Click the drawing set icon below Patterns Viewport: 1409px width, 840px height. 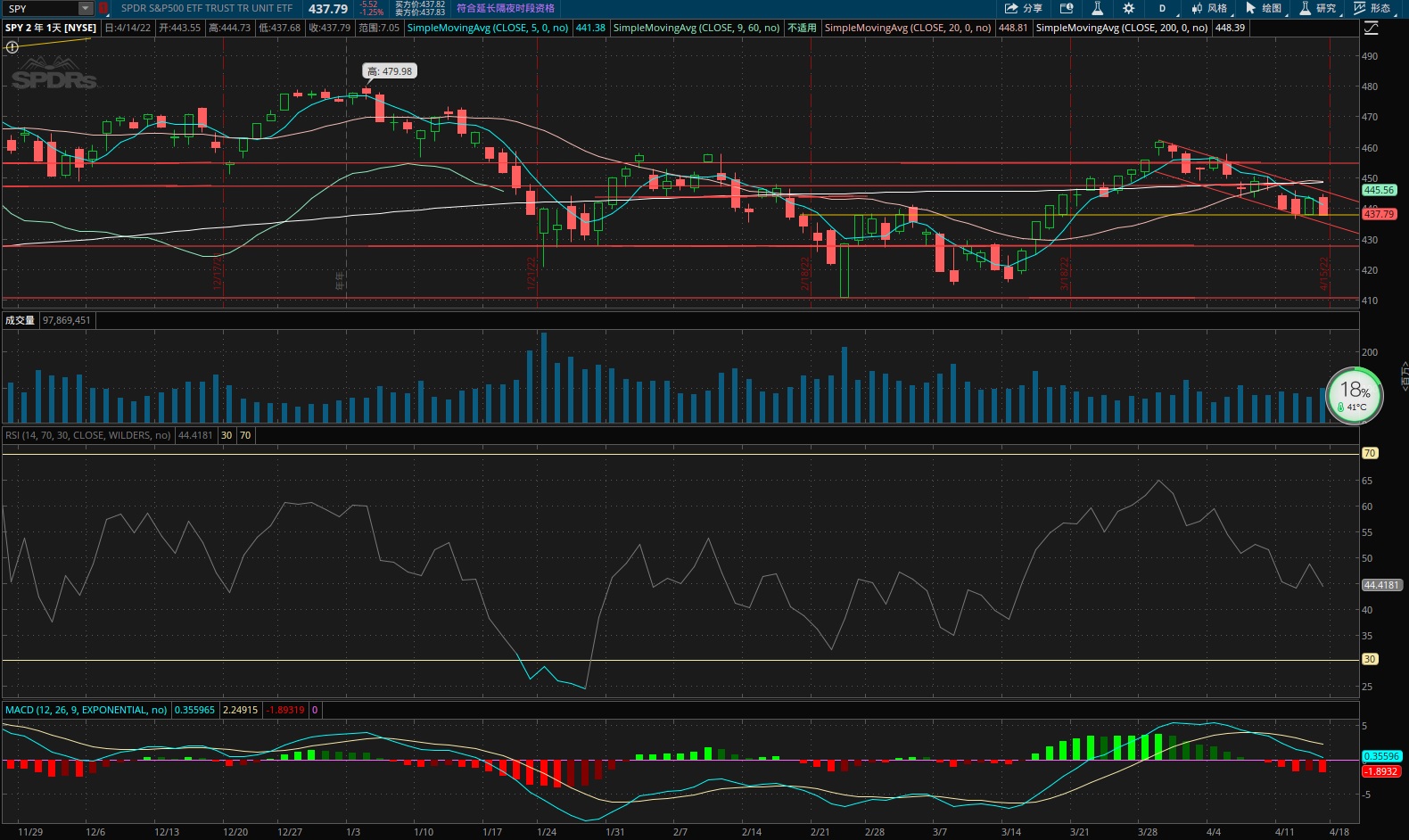[1372, 29]
